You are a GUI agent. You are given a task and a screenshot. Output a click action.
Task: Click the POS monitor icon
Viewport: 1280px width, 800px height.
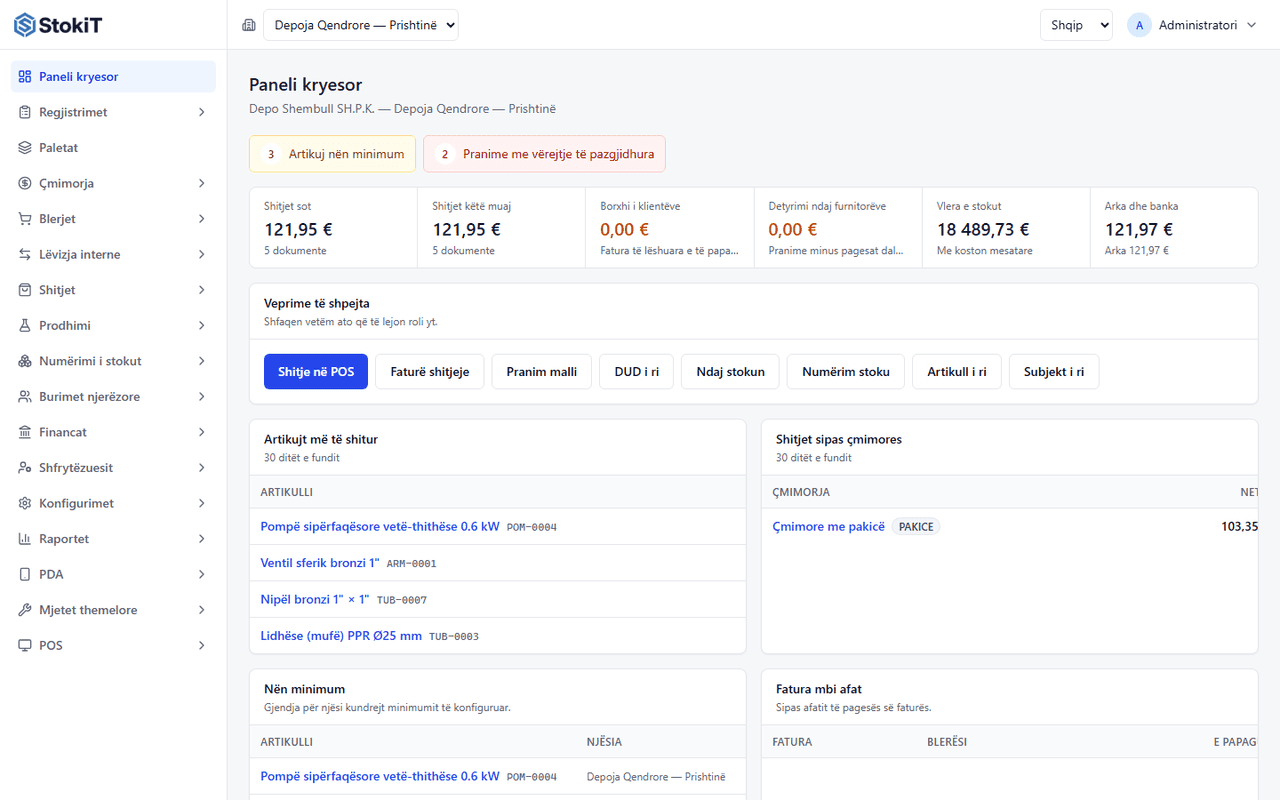(x=25, y=645)
